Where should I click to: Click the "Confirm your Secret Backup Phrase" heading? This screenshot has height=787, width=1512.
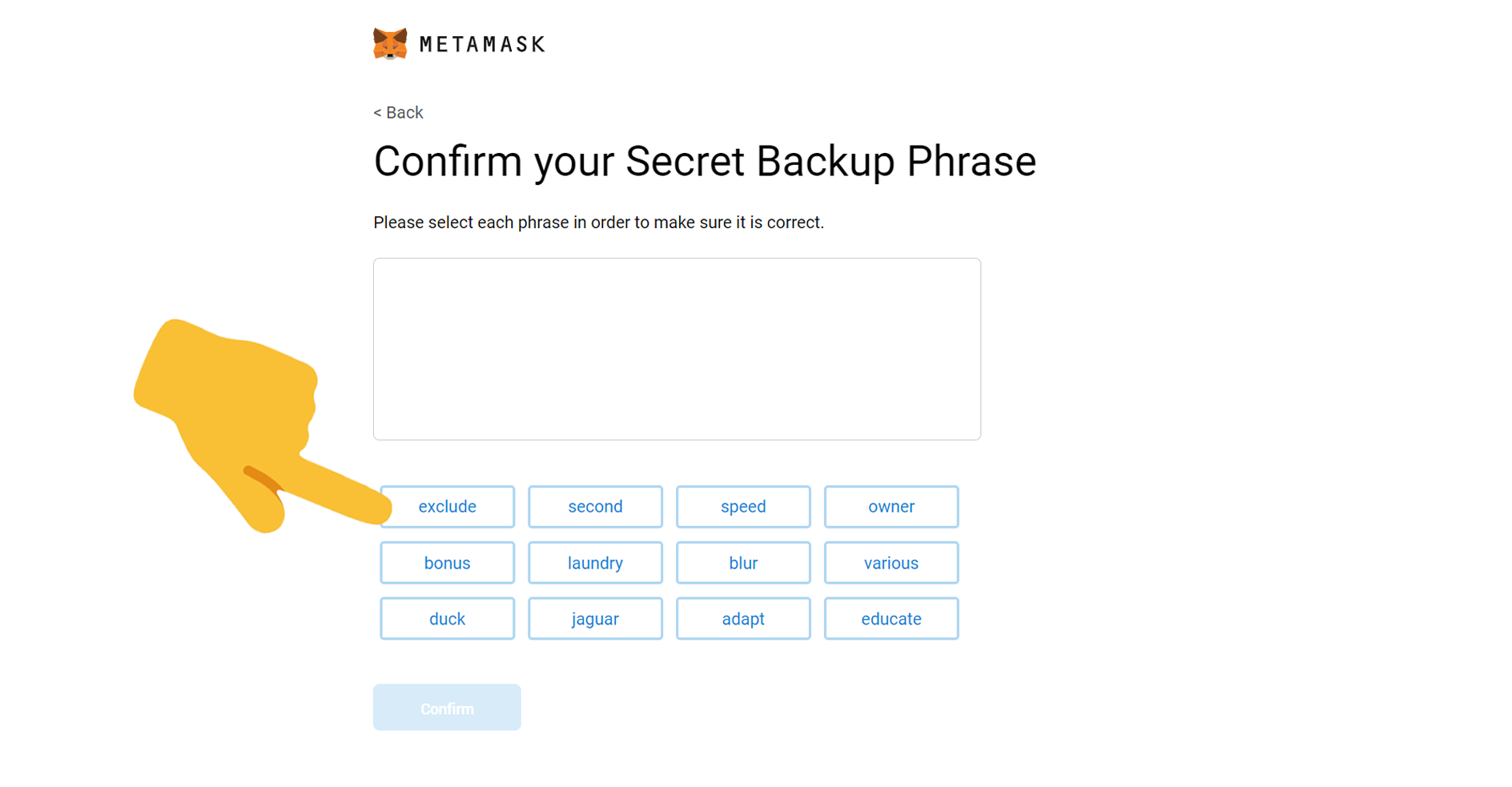[705, 162]
